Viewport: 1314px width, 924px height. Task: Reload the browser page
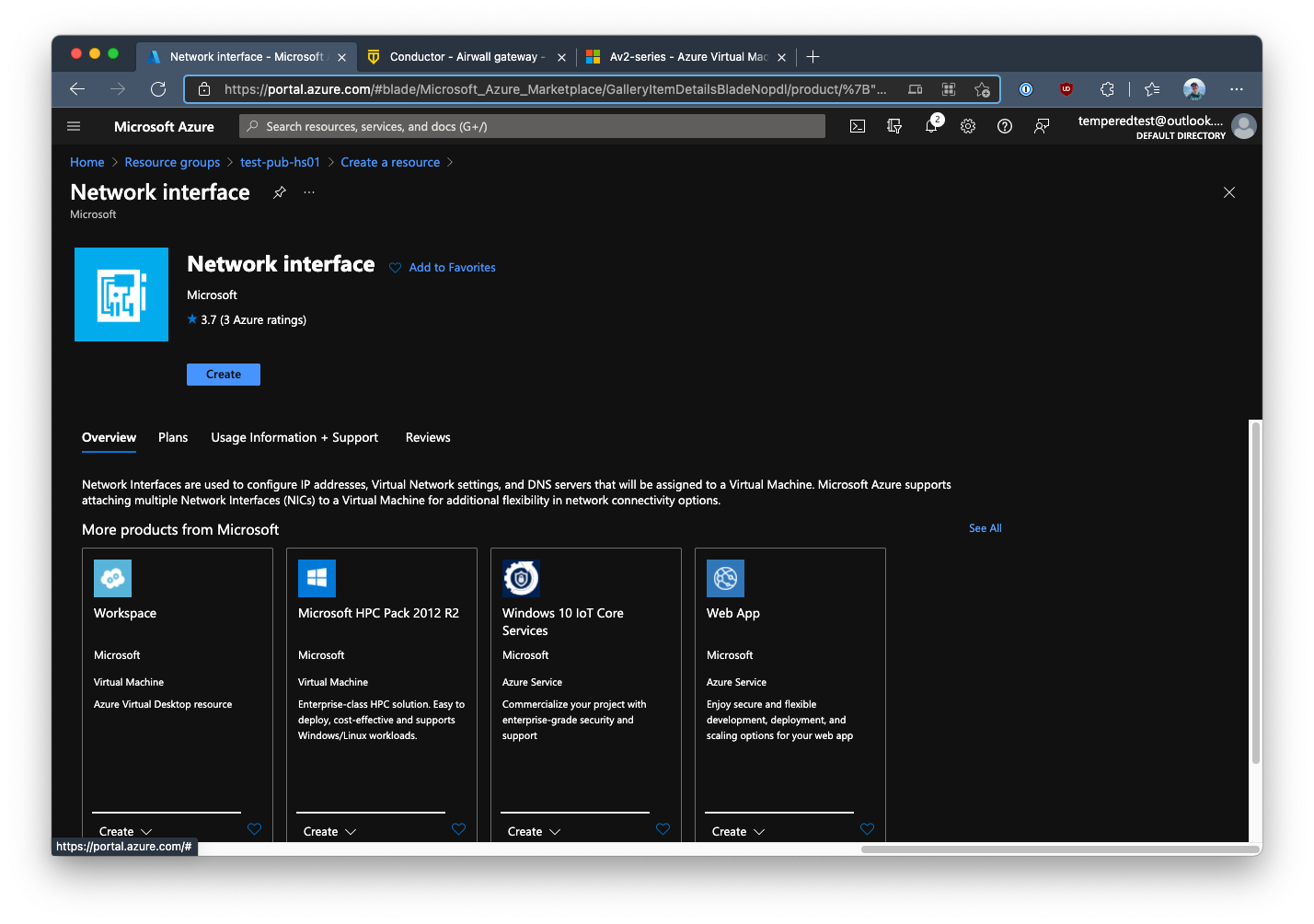[x=158, y=89]
